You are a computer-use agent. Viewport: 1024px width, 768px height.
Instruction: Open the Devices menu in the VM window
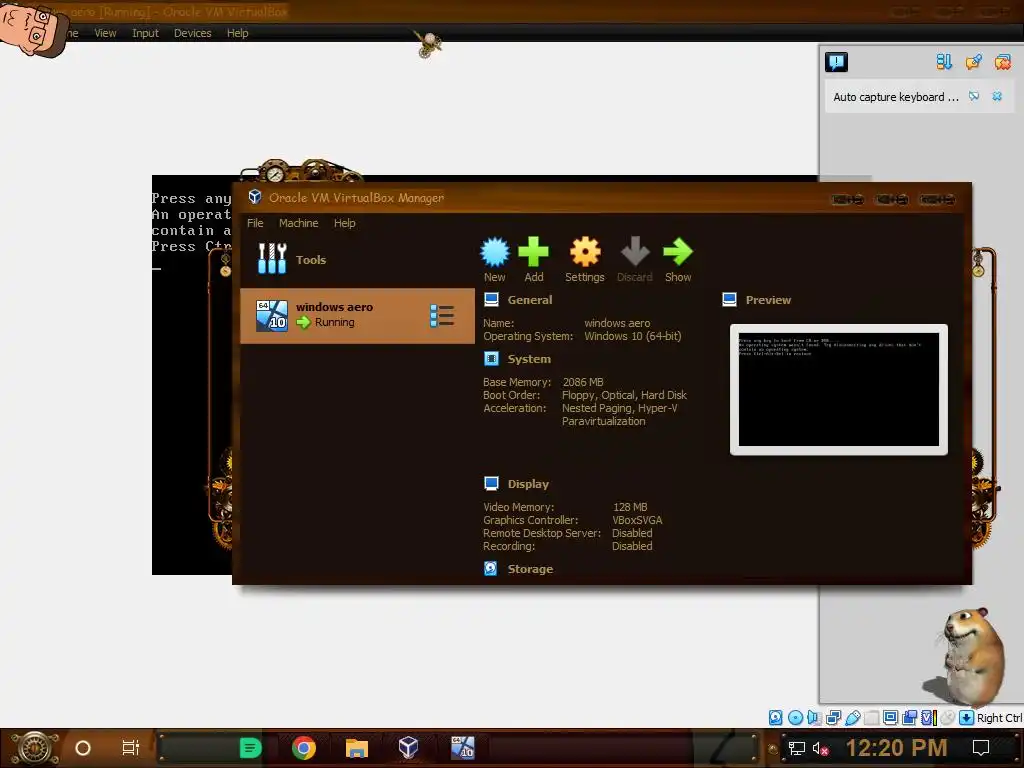pos(193,33)
